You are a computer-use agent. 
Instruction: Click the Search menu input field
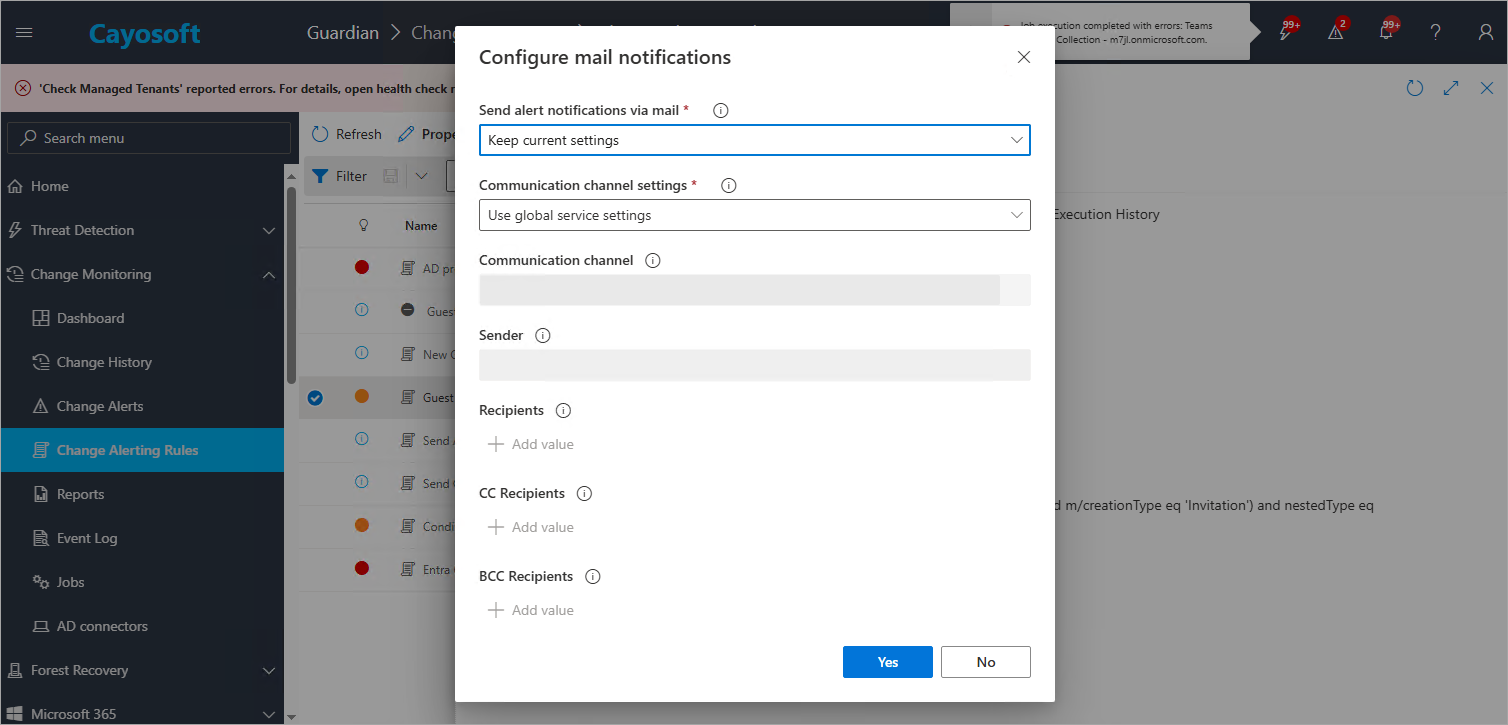coord(148,138)
